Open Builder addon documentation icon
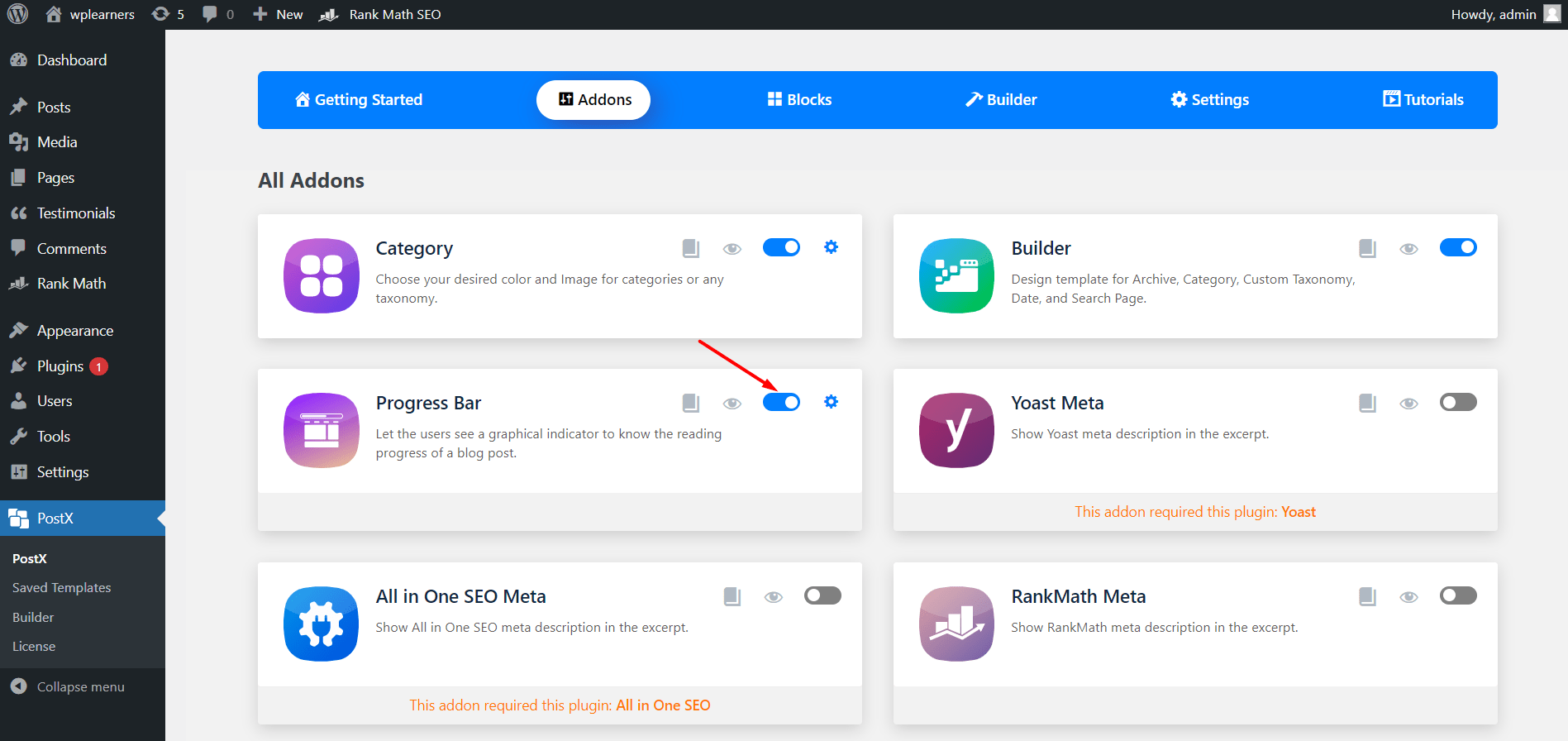Image resolution: width=1568 pixels, height=741 pixels. point(1368,248)
